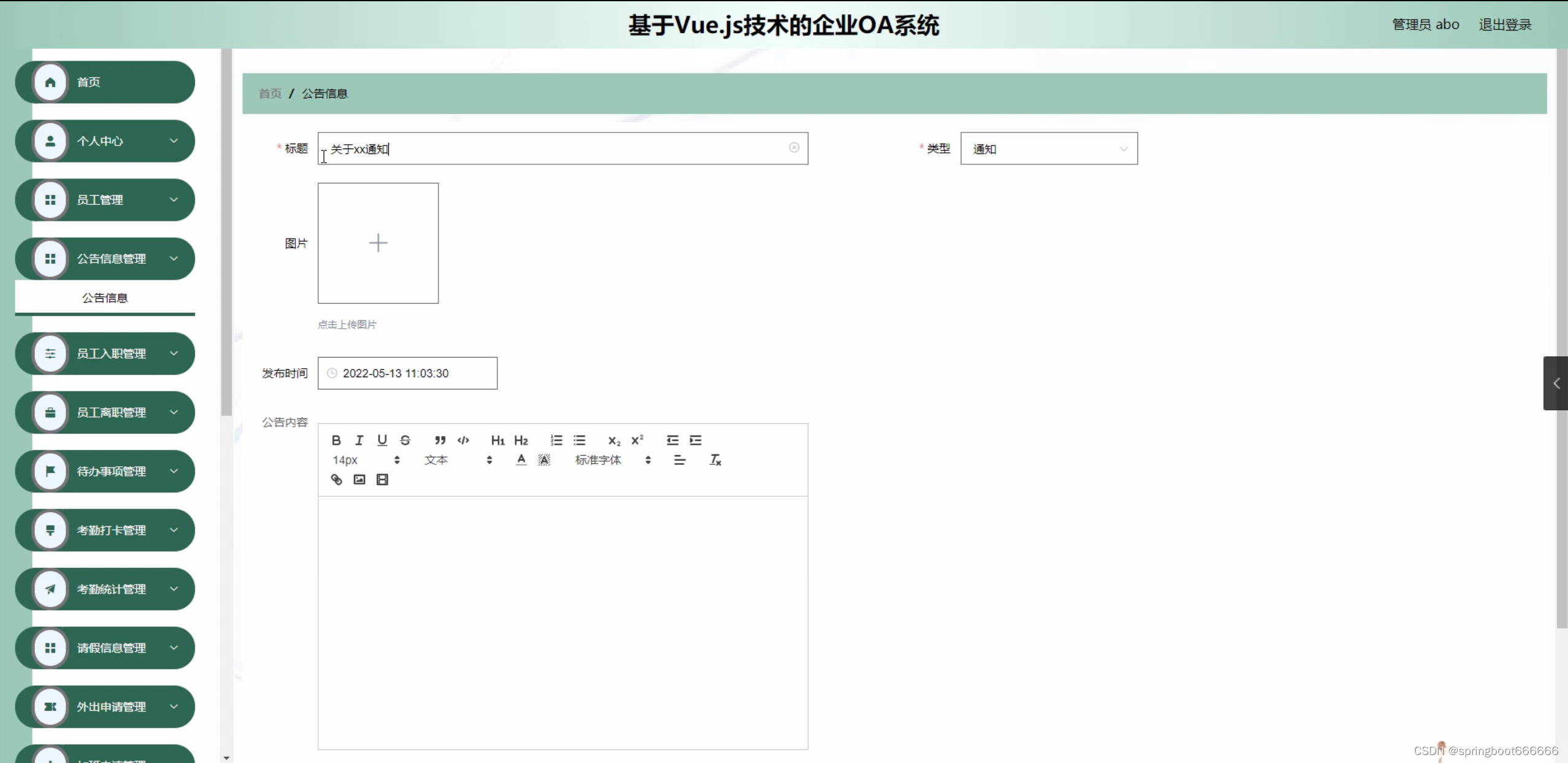Open the 标准字体 font family dropdown
Image resolution: width=1568 pixels, height=763 pixels.
[x=613, y=459]
